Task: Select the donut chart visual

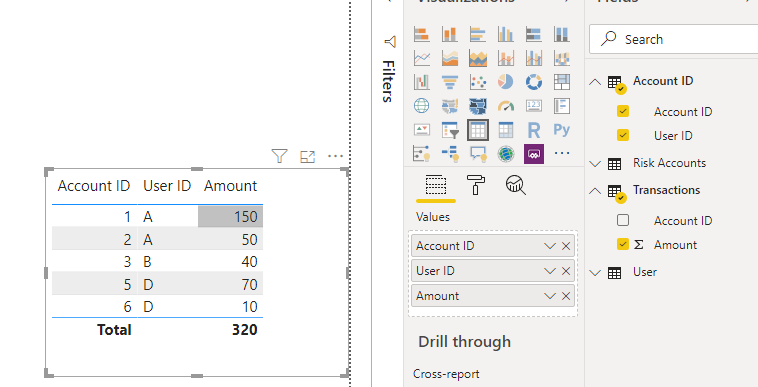Action: coord(534,82)
